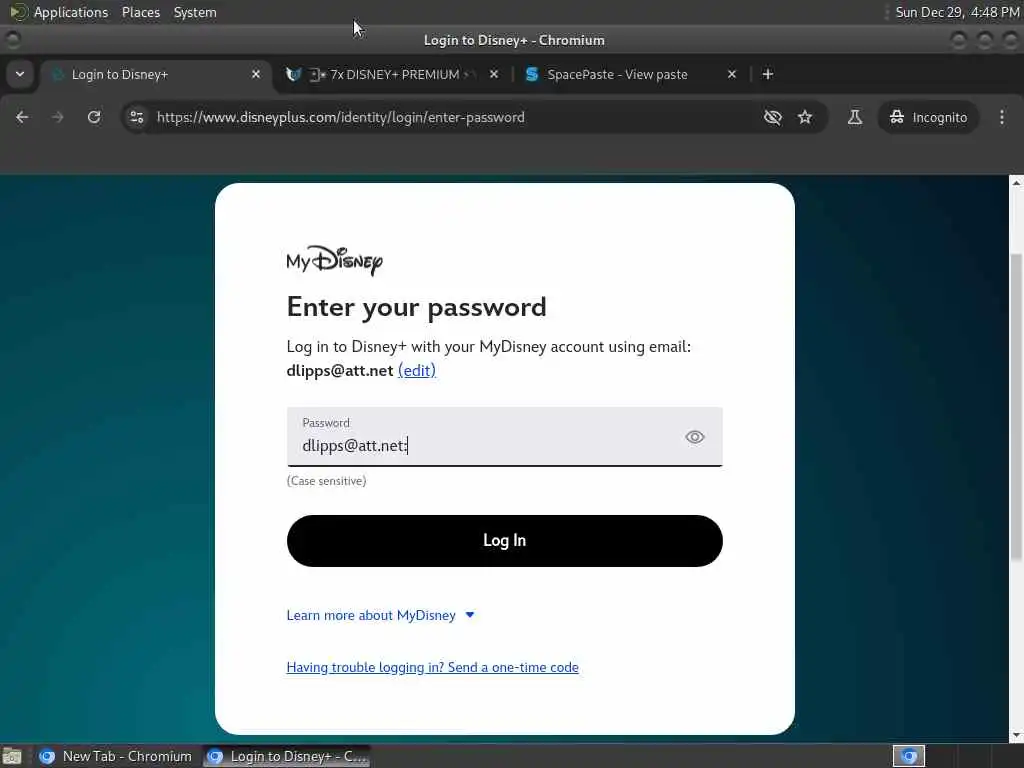Click the Enter your password heading

(x=417, y=307)
